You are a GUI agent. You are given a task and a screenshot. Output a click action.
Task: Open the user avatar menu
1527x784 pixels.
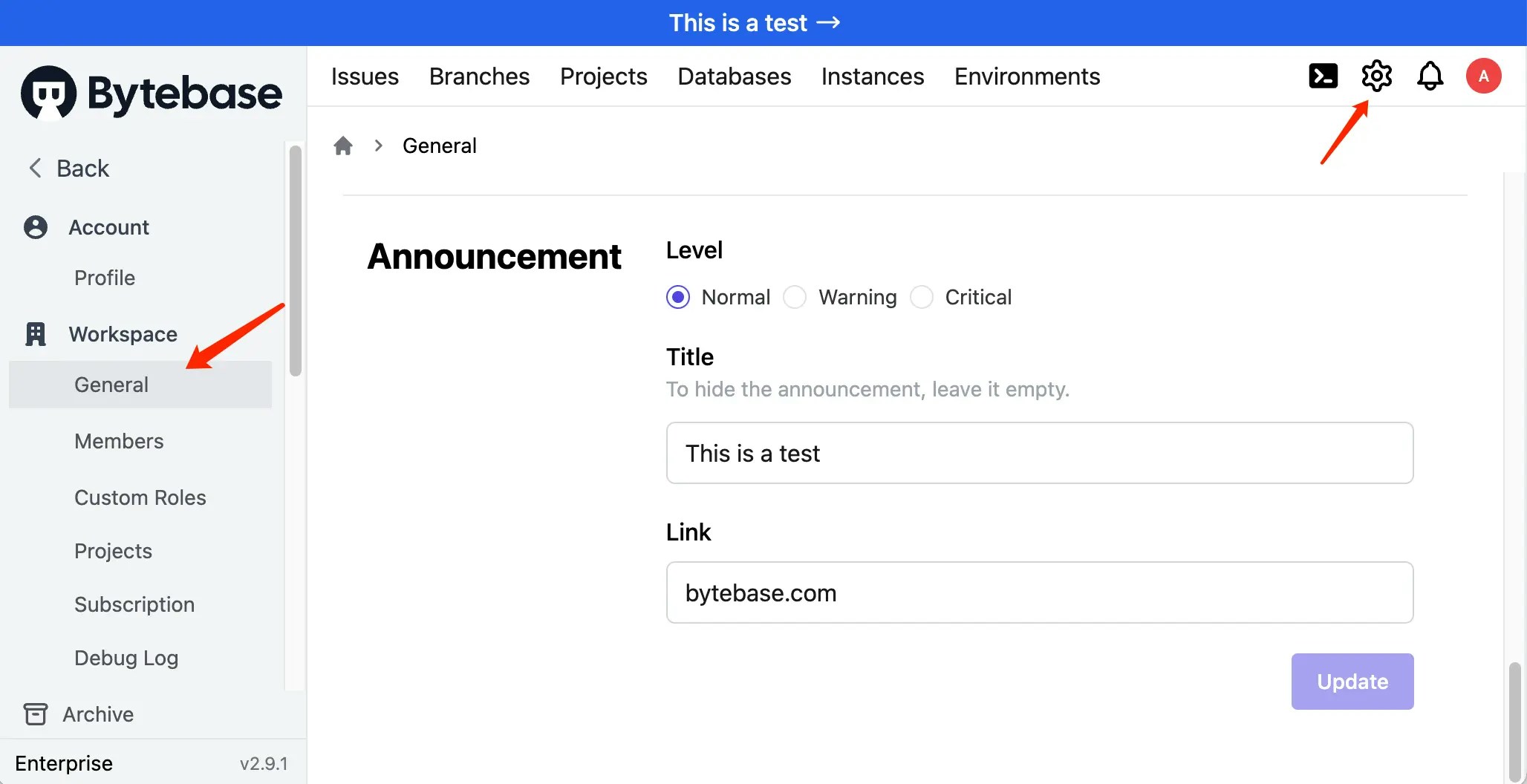1484,76
